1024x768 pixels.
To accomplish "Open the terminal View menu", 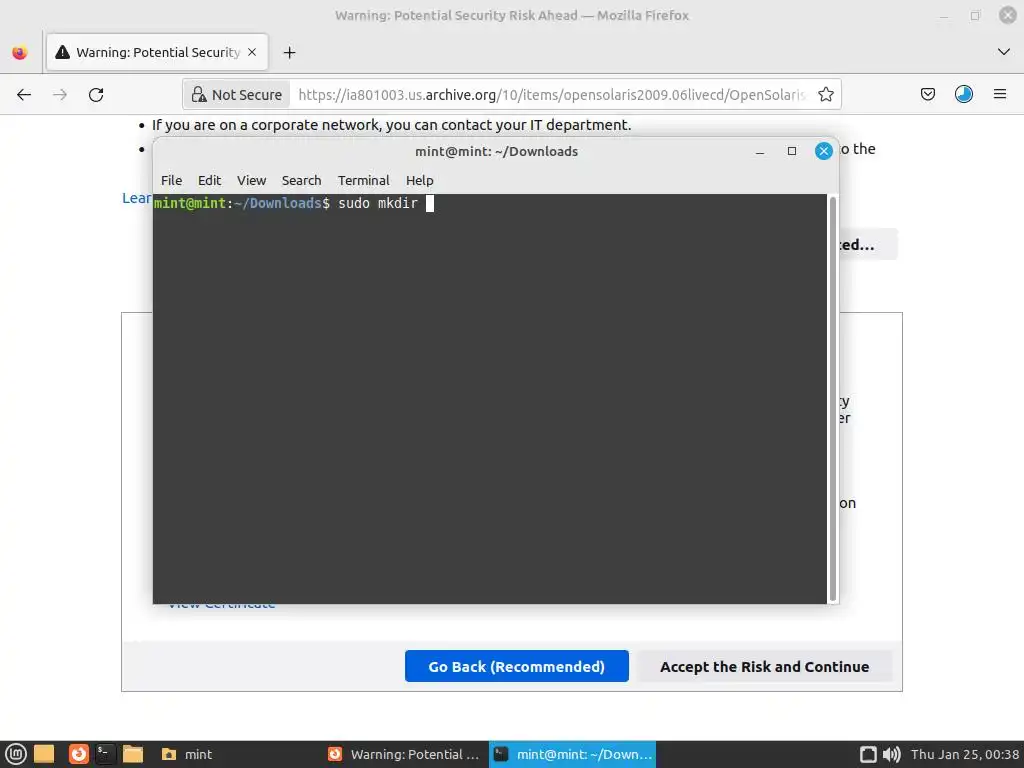I will click(251, 180).
